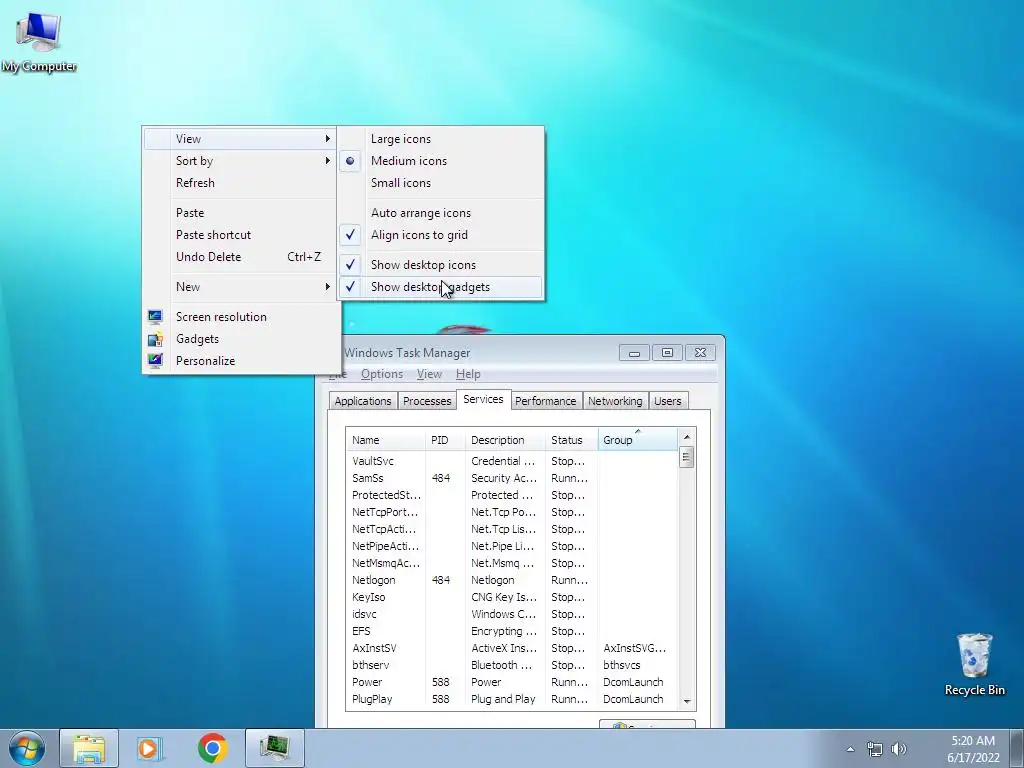Image resolution: width=1024 pixels, height=768 pixels.
Task: Click Show desktop strip at taskbar end
Action: tap(1017, 748)
